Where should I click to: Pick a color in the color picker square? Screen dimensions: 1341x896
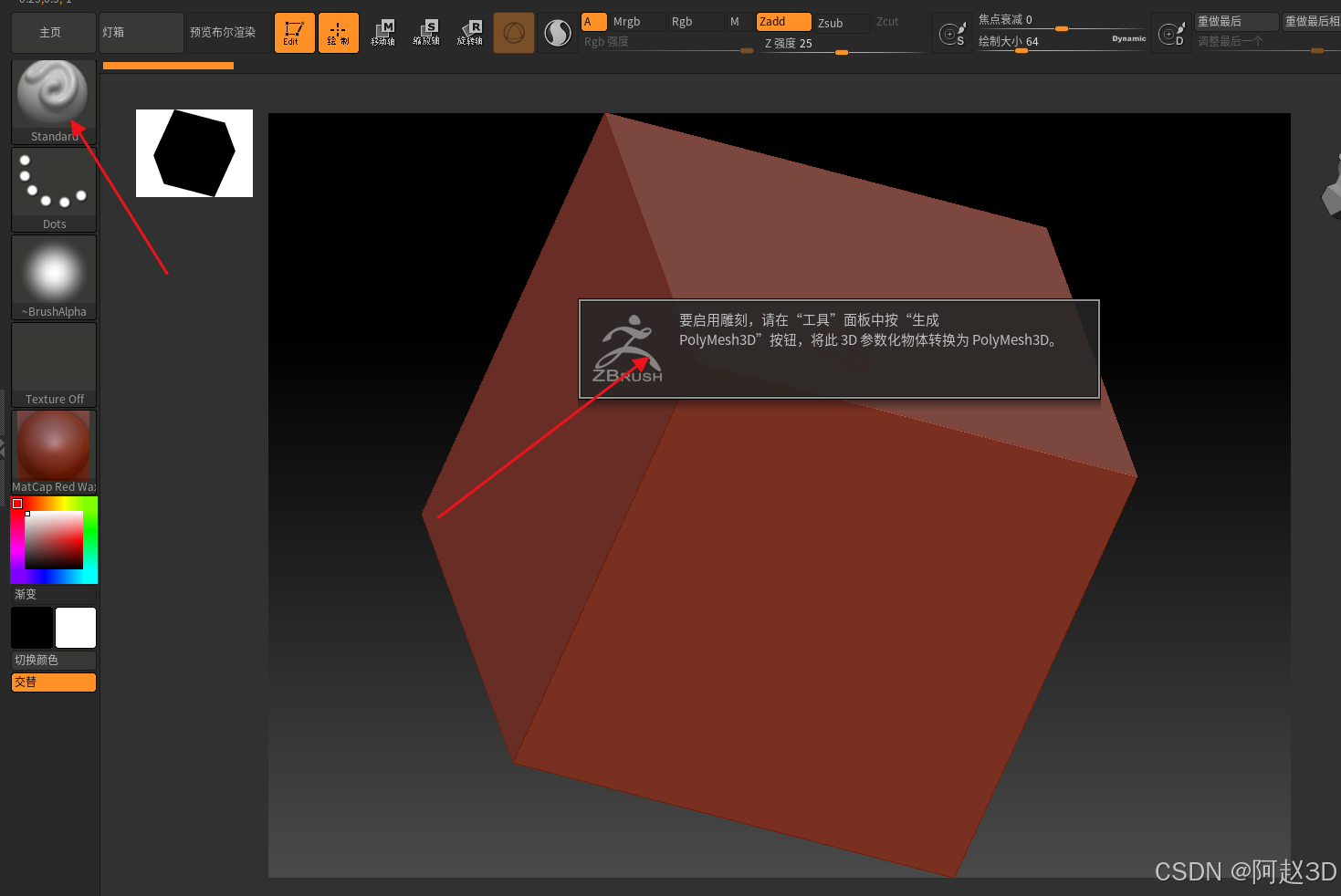[54, 540]
